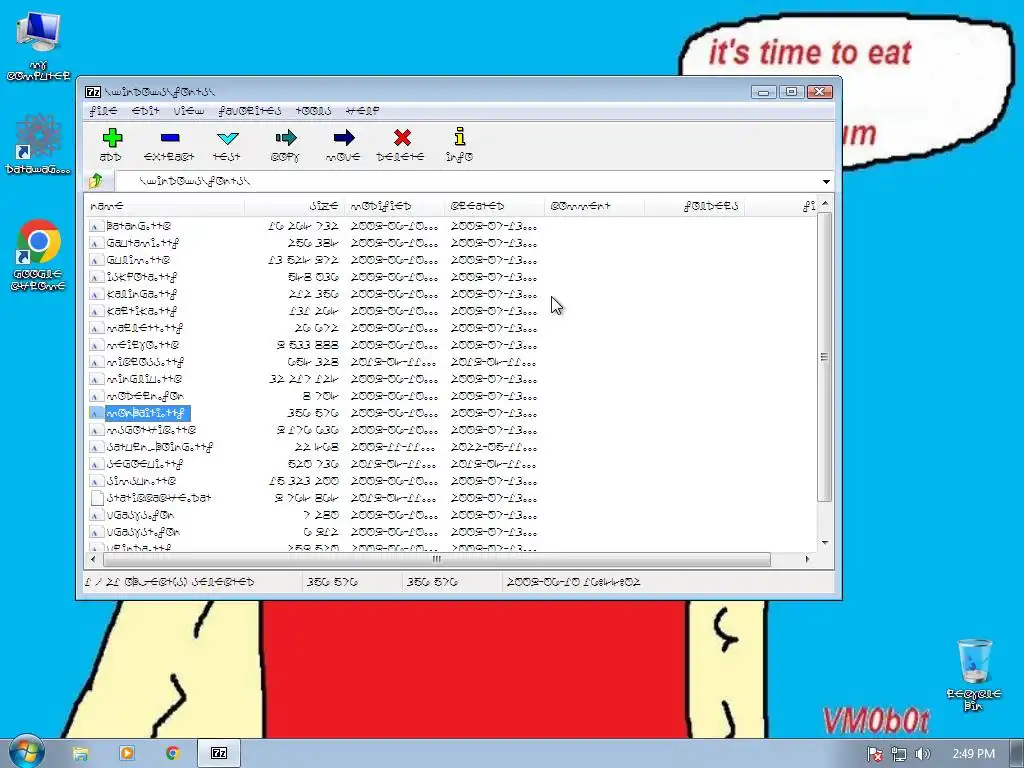Click the font icon beside modern.fon
Viewport: 1024px width, 768px height.
(x=96, y=396)
